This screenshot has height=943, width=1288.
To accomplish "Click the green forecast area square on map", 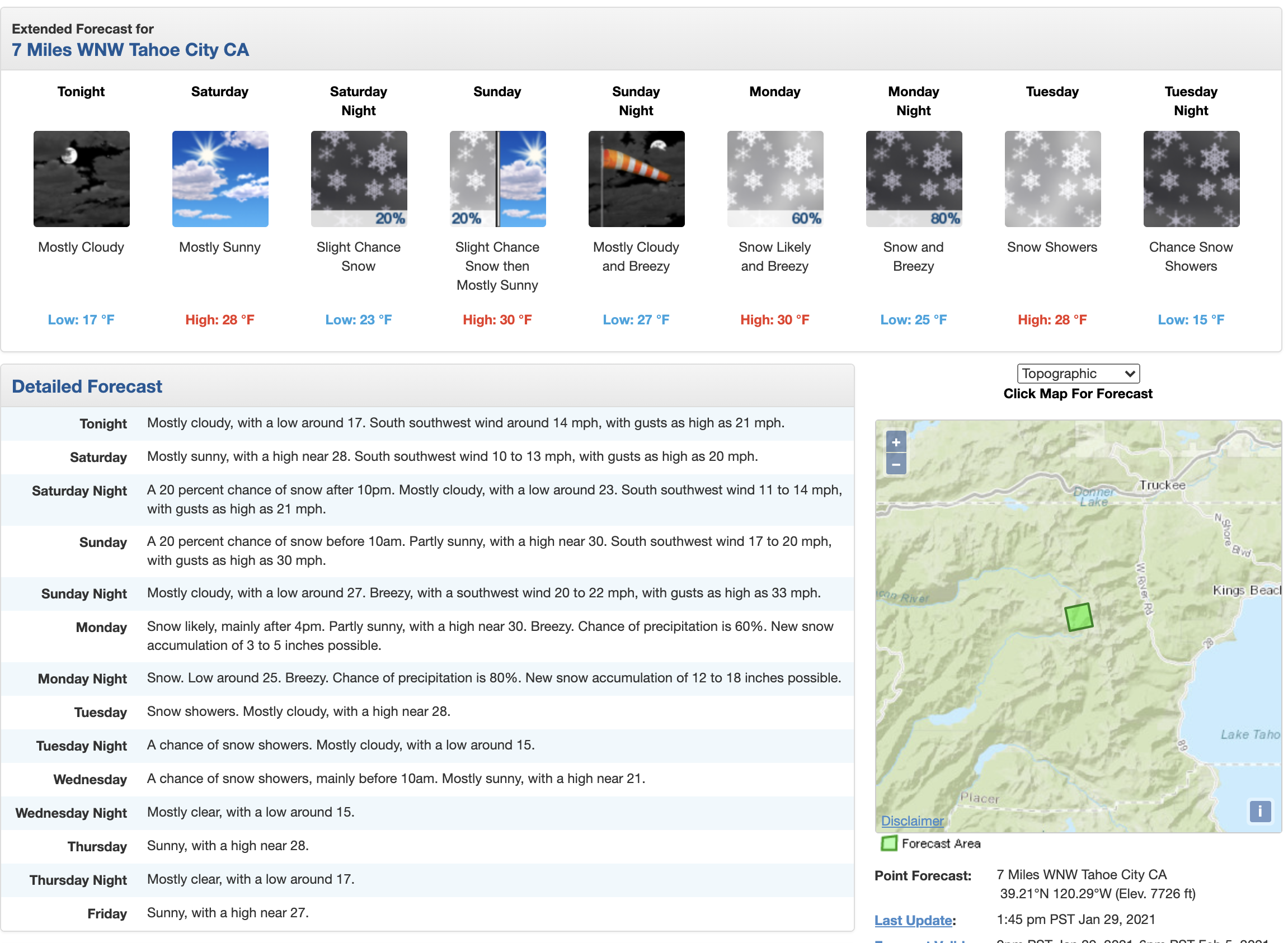I will coord(1079,617).
